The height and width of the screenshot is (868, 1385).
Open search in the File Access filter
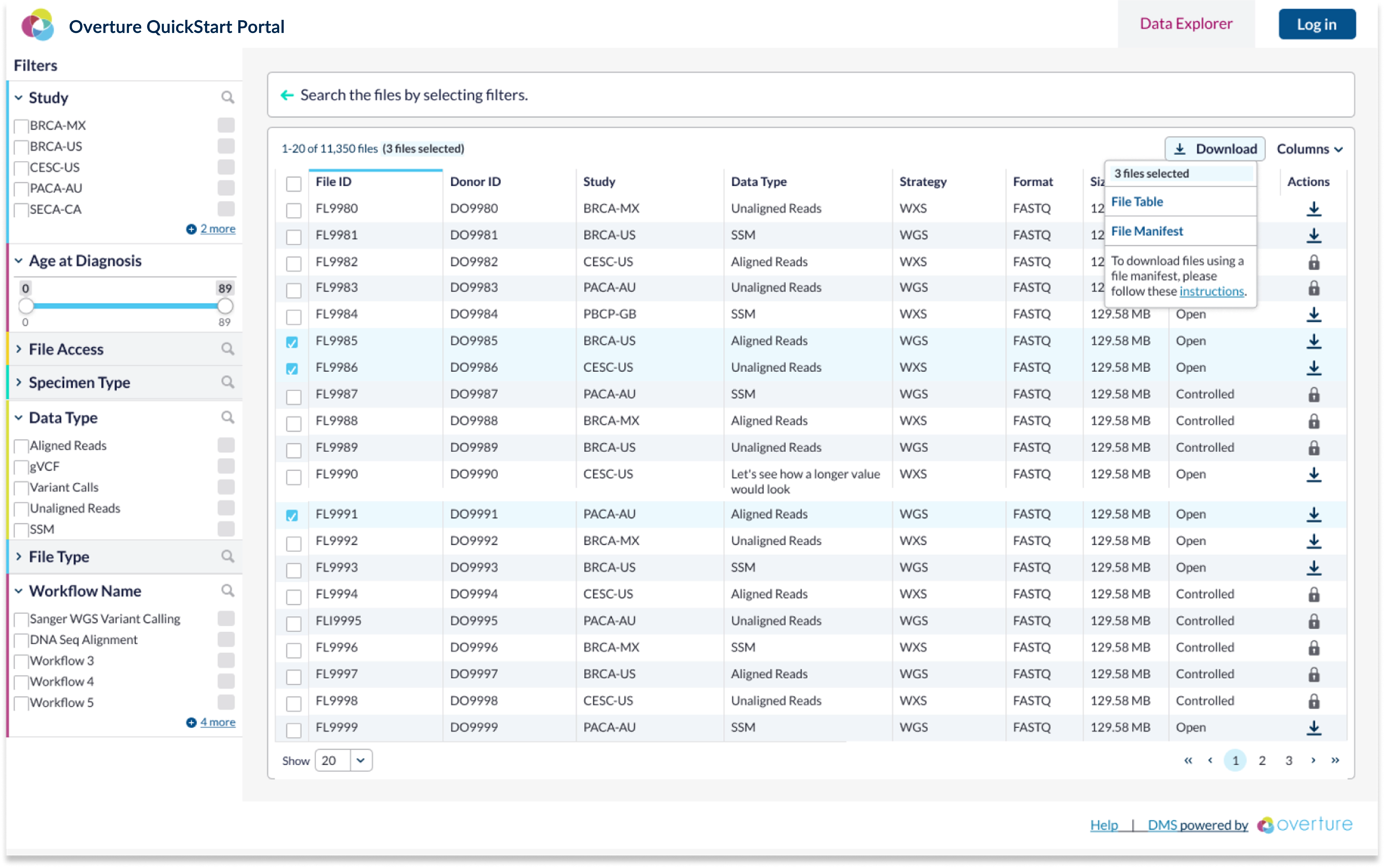[x=228, y=349]
